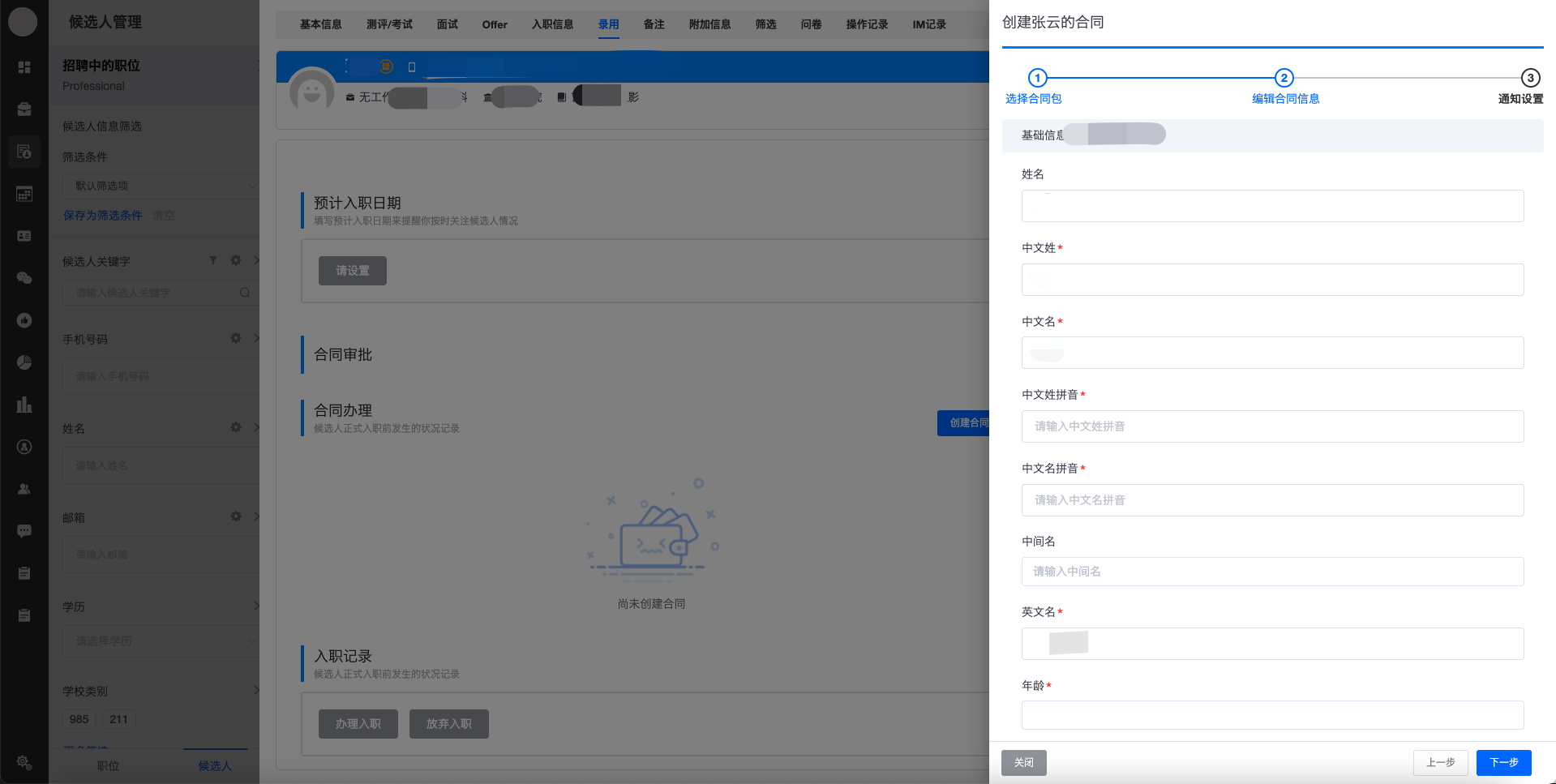Click the gear icon beside 姓名 filter

pyautogui.click(x=236, y=427)
